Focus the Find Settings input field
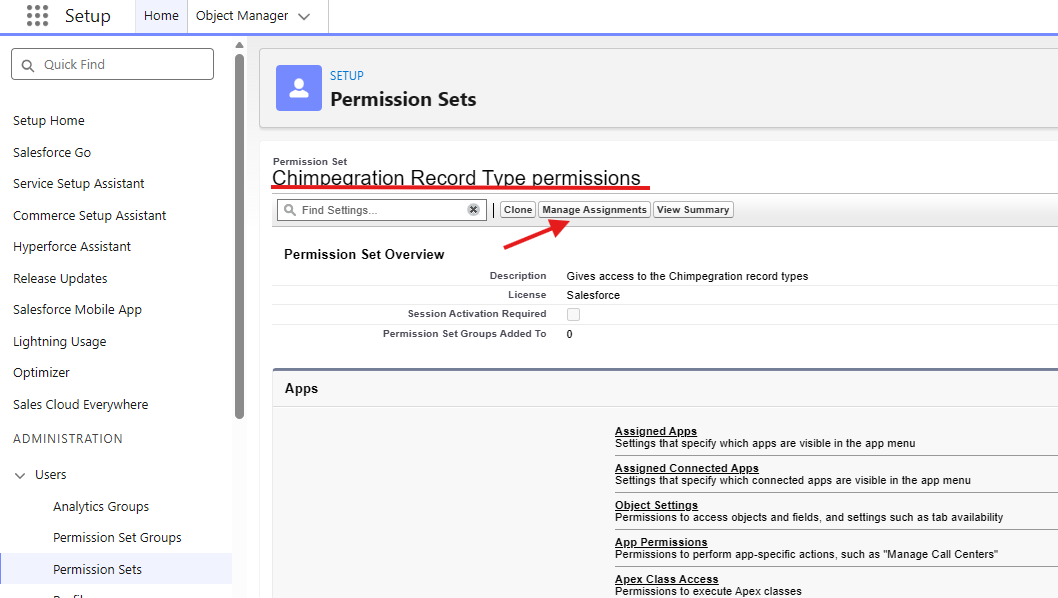Screen dimensions: 1058x598 coord(382,210)
